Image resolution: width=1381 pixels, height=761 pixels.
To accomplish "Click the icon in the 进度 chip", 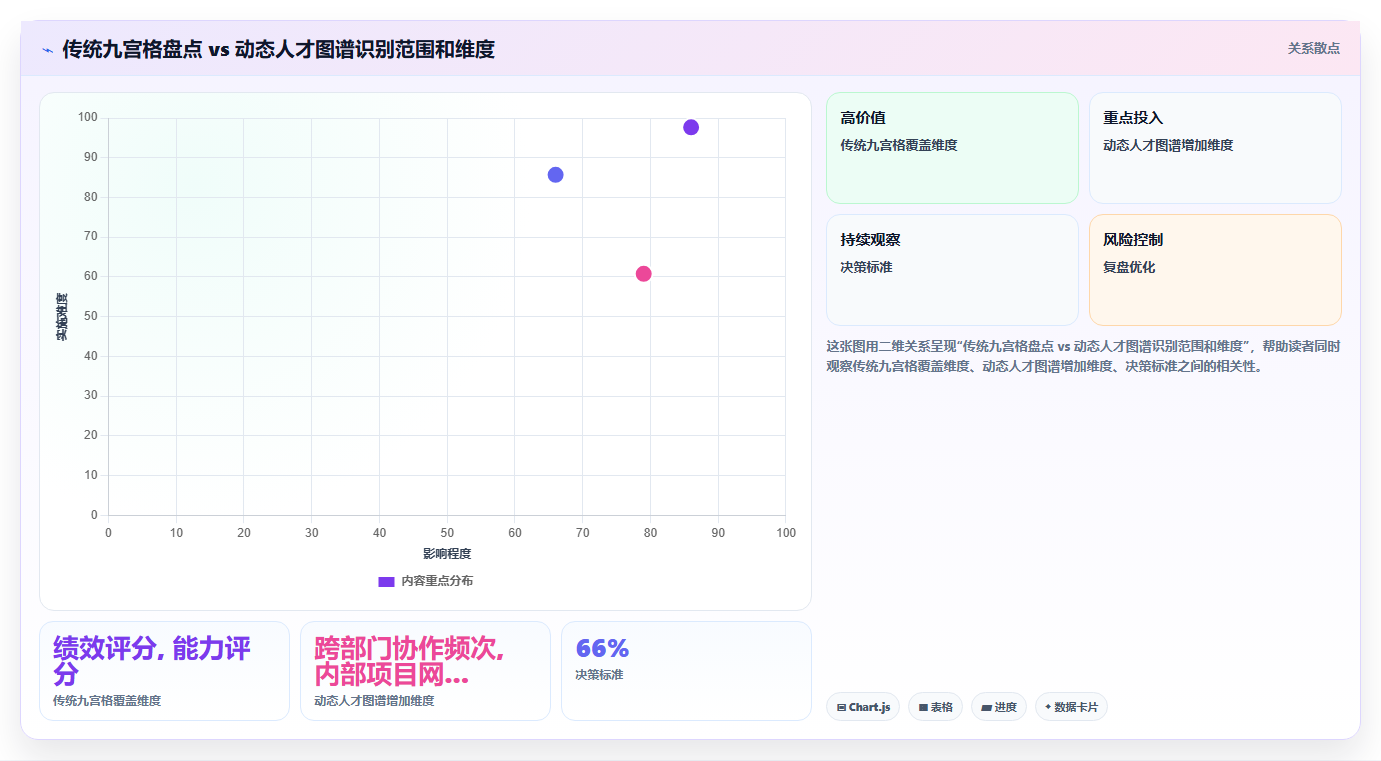I will coord(986,707).
